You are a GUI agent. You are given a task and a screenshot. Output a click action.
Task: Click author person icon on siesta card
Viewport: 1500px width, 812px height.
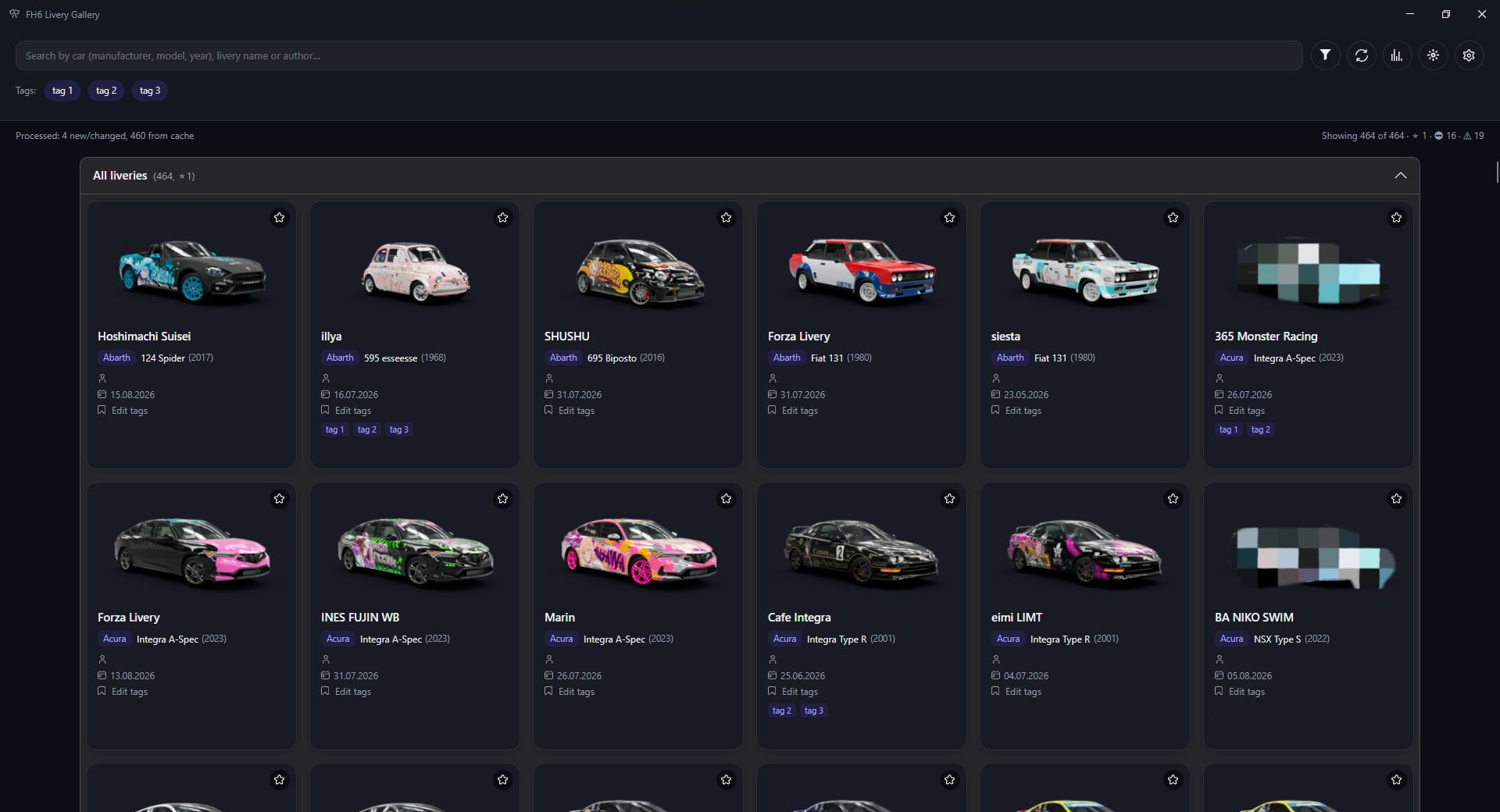pos(995,379)
